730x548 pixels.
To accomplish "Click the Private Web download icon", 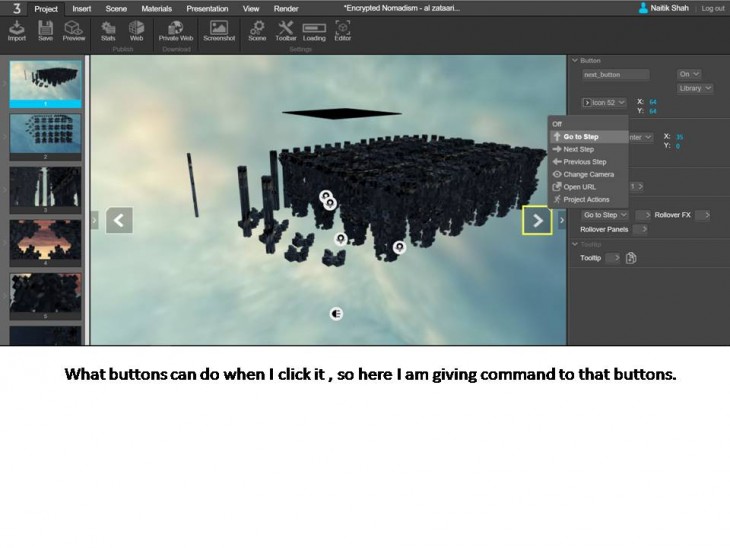I will (176, 29).
